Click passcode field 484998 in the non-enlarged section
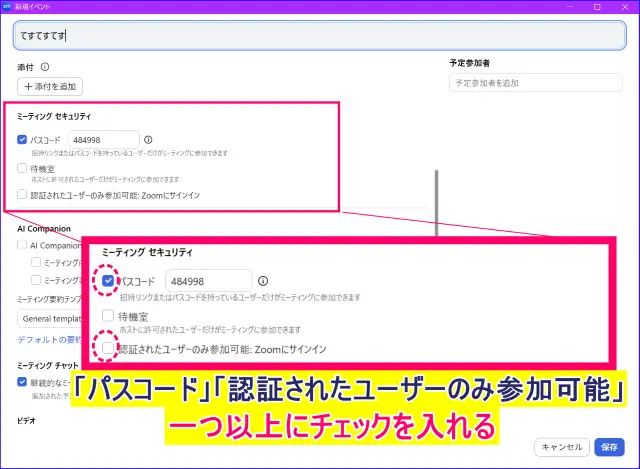The width and height of the screenshot is (640, 469). (104, 140)
